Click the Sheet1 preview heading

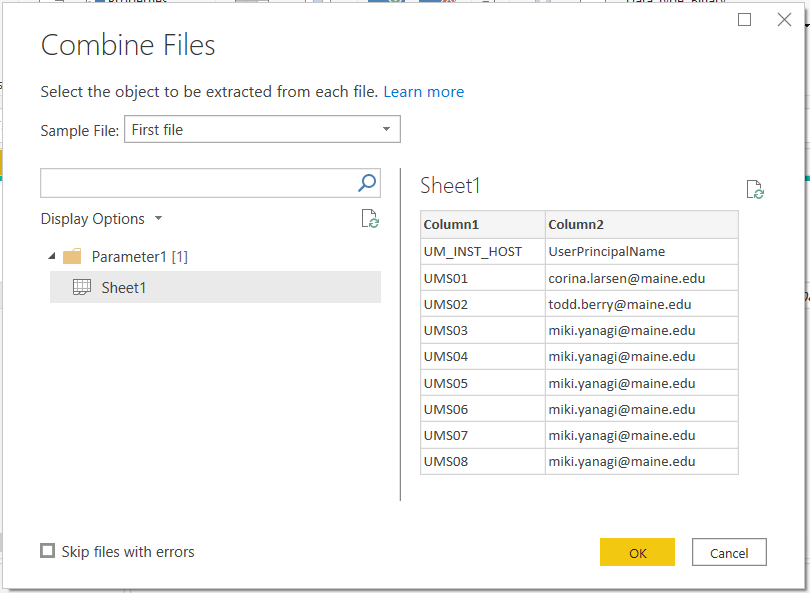450,185
